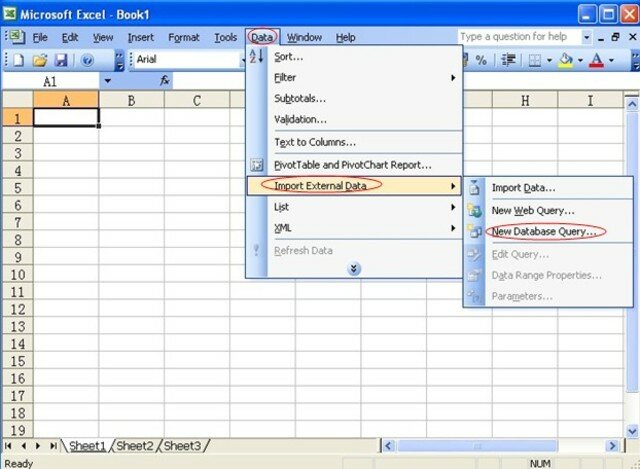Open the Name Box dropdown arrow

pyautogui.click(x=107, y=81)
